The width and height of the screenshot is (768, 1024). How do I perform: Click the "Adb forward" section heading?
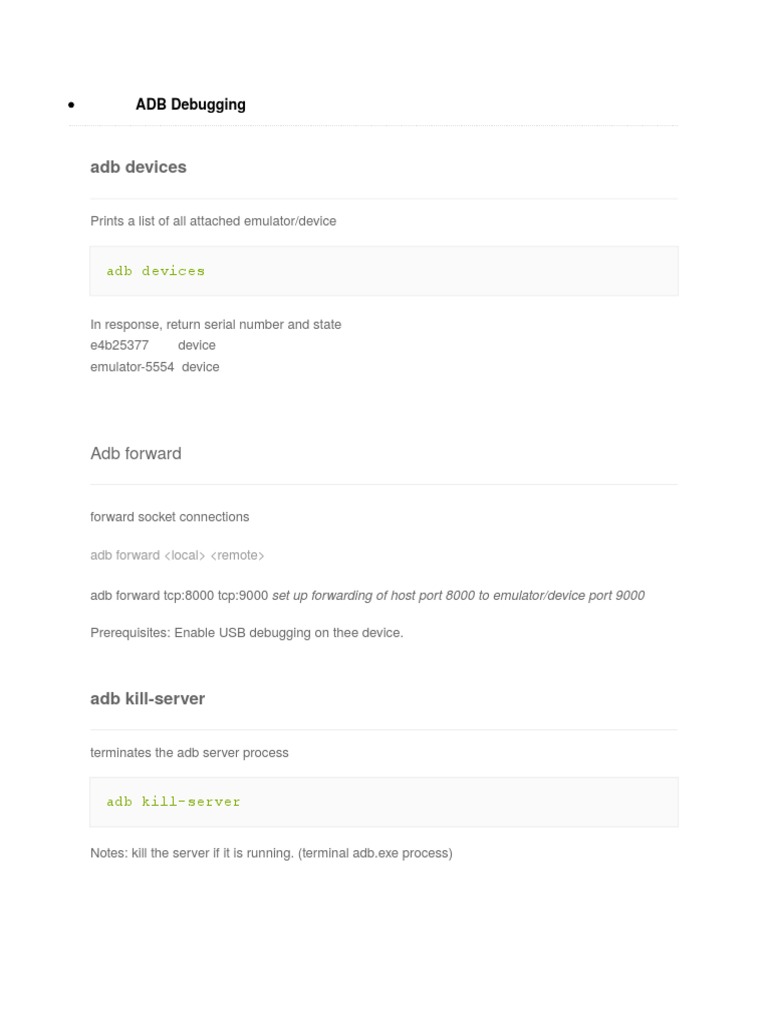[x=136, y=454]
